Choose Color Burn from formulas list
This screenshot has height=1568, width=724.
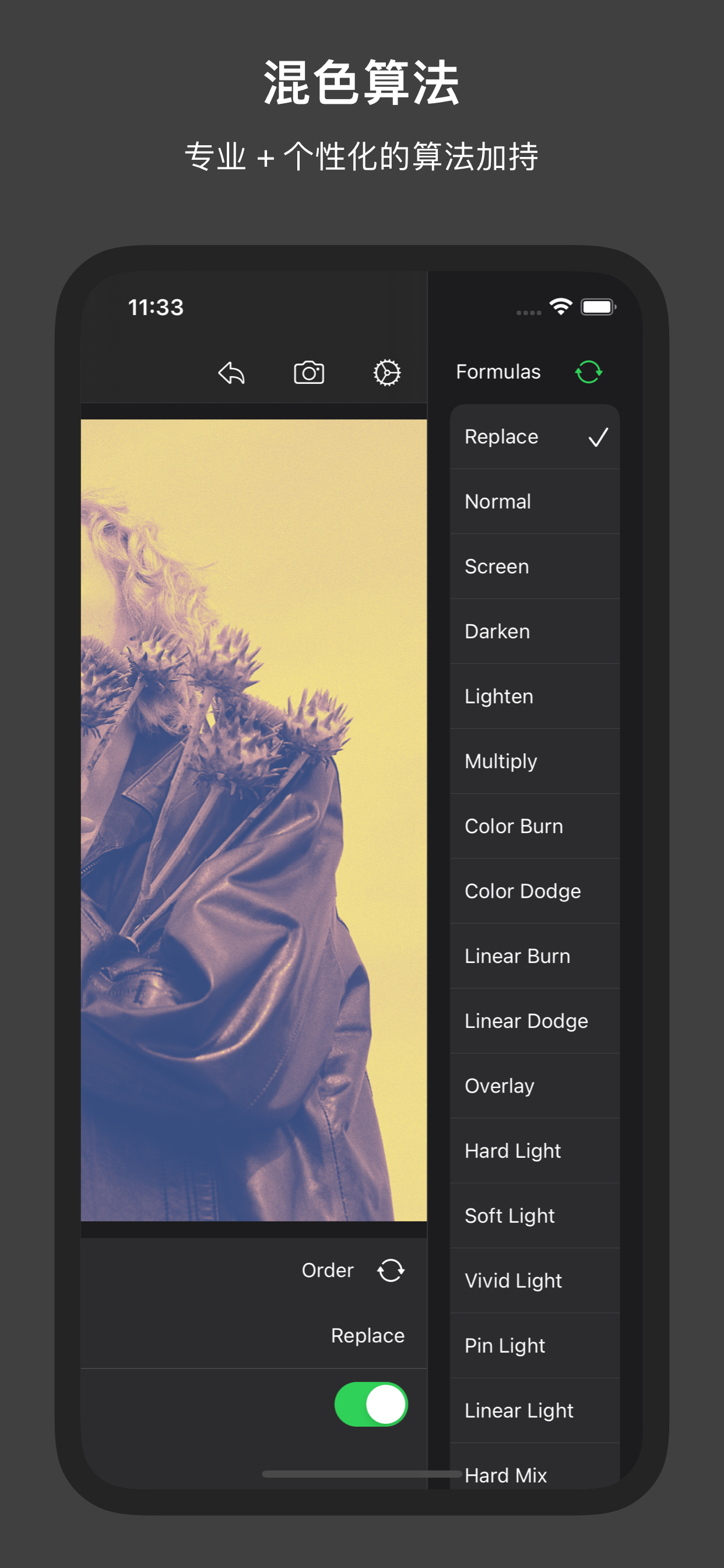tap(535, 826)
